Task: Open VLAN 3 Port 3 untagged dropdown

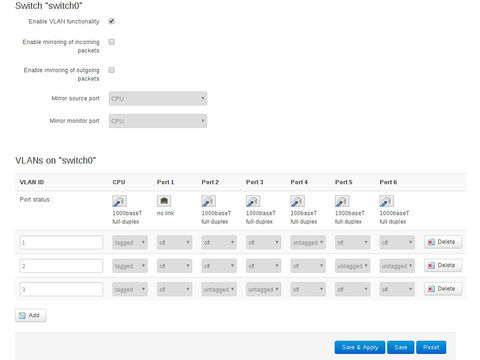Action: (263, 289)
